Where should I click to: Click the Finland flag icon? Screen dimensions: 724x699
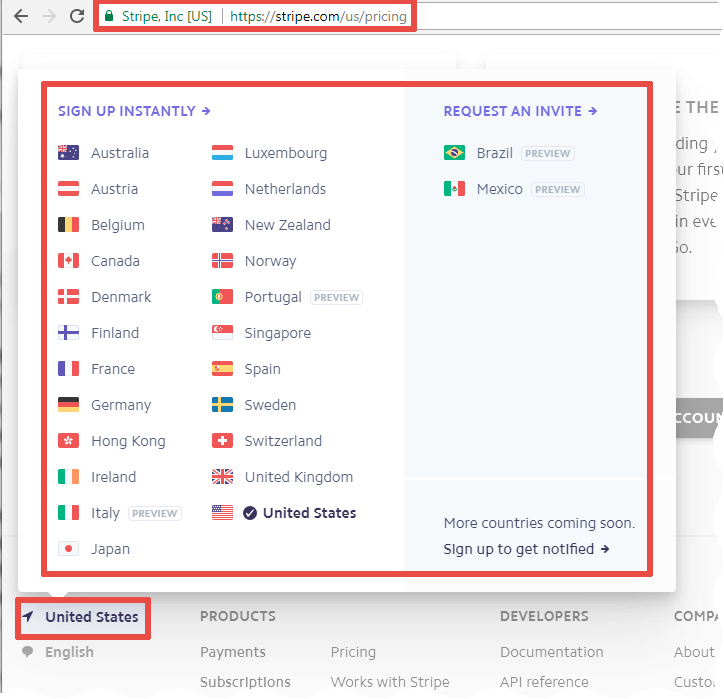(68, 332)
